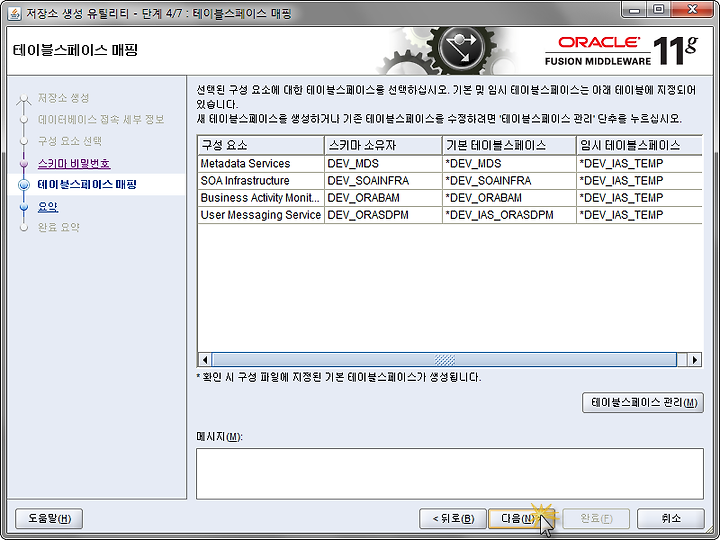Cancel the wizard with 취소 button
Image resolution: width=720 pixels, height=540 pixels.
point(670,518)
